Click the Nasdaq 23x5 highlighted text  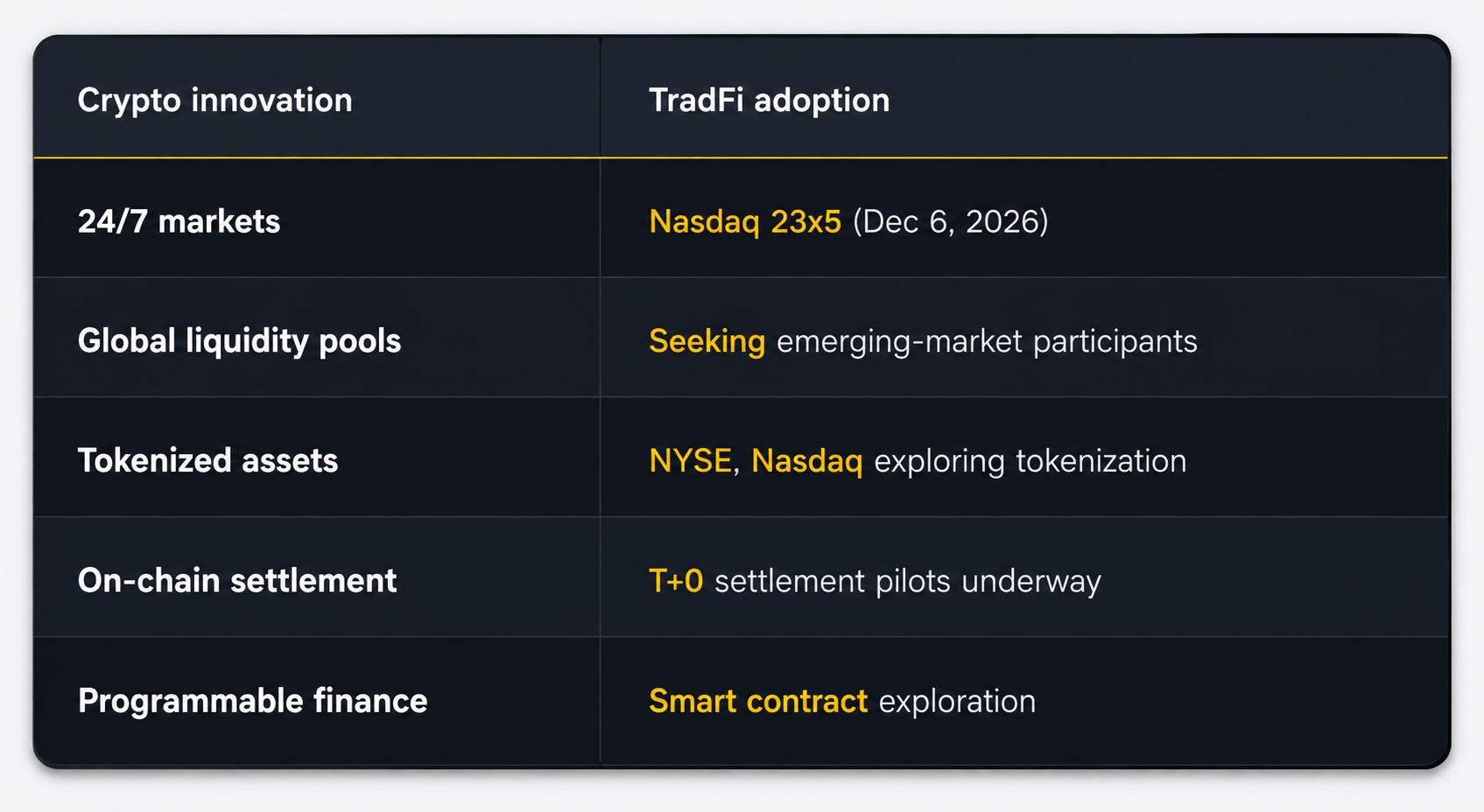745,221
